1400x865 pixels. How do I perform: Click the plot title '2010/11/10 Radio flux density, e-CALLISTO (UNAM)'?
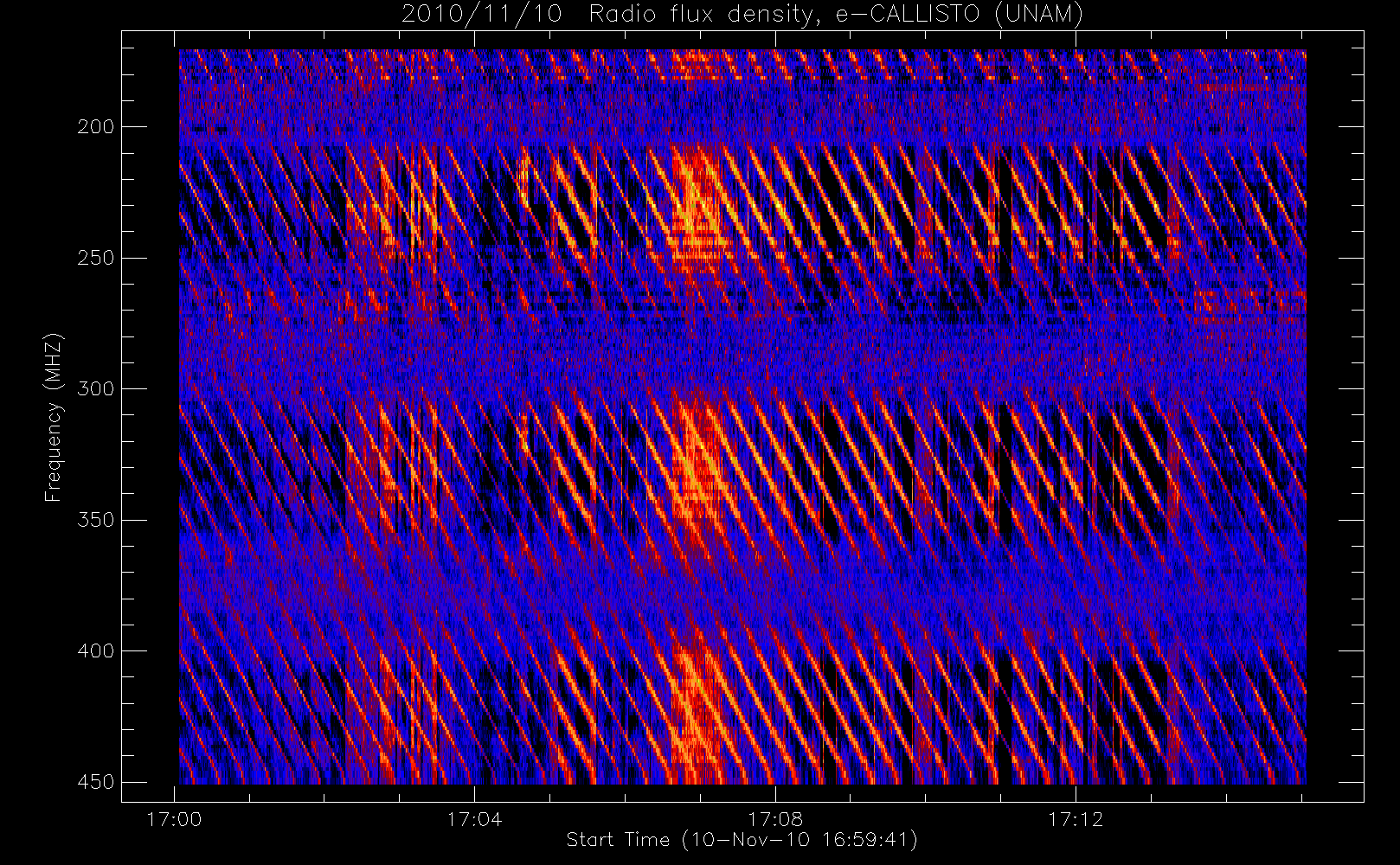click(x=742, y=14)
